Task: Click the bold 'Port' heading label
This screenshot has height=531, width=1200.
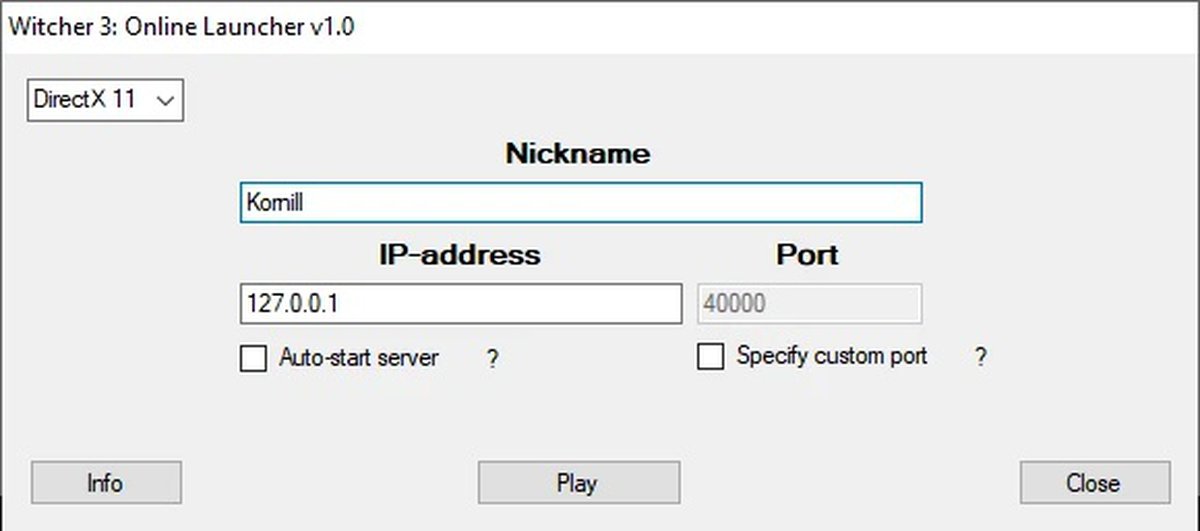Action: (x=807, y=255)
